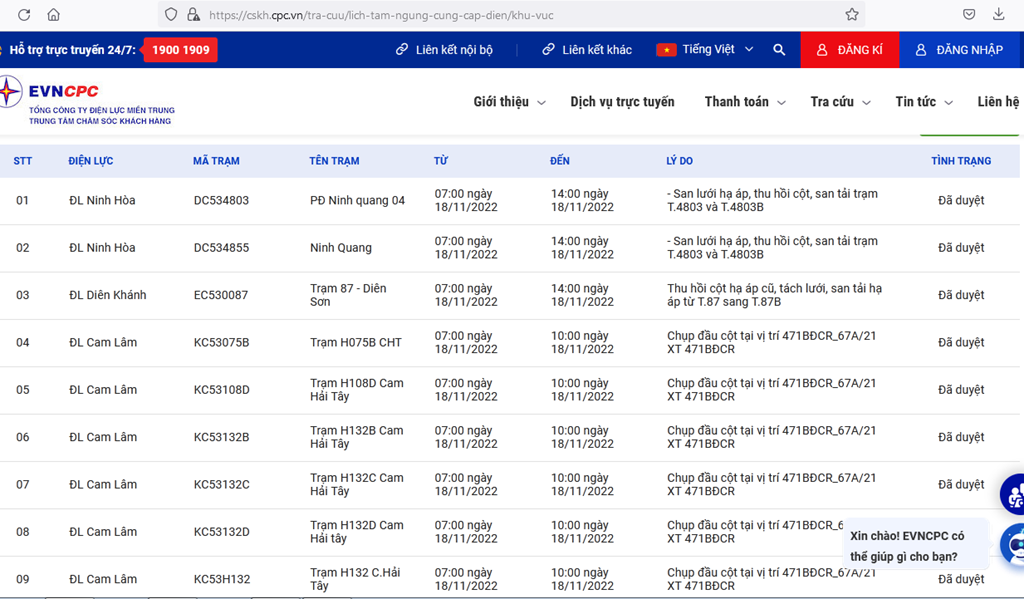Expand the Giới thiệu menu

[x=509, y=102]
